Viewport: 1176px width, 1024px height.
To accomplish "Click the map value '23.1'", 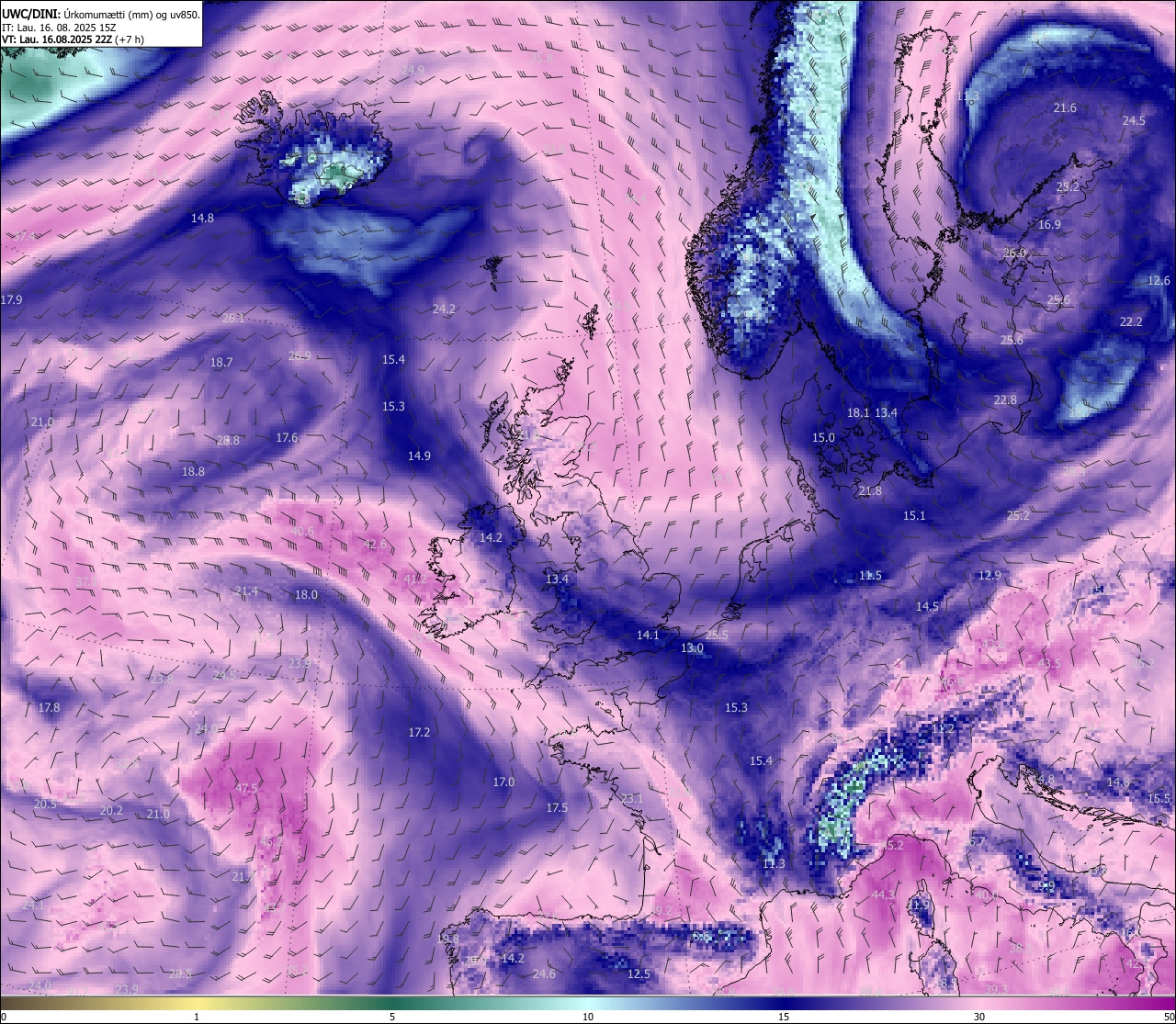I will 632,799.
